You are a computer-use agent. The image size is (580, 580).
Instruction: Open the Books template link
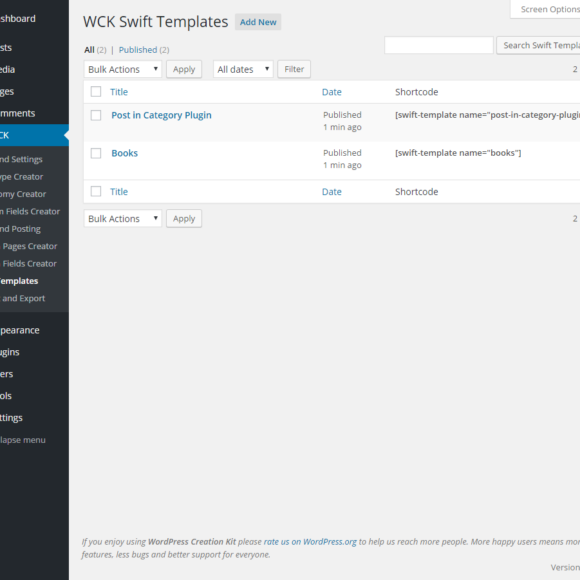point(125,153)
